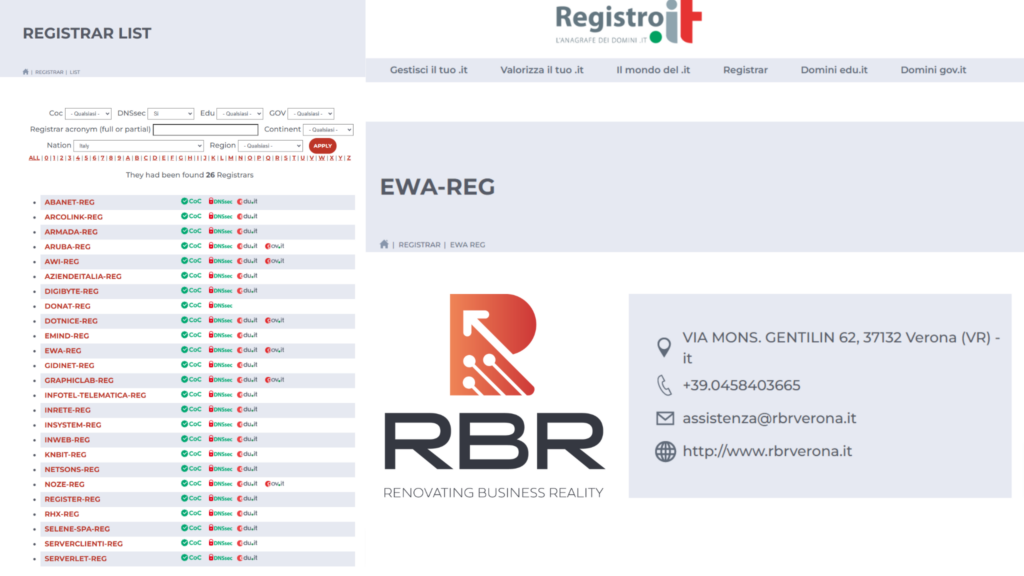Viewport: 1024px width, 576px height.
Task: Click the +39.0458403665 phone number
Action: point(741,385)
